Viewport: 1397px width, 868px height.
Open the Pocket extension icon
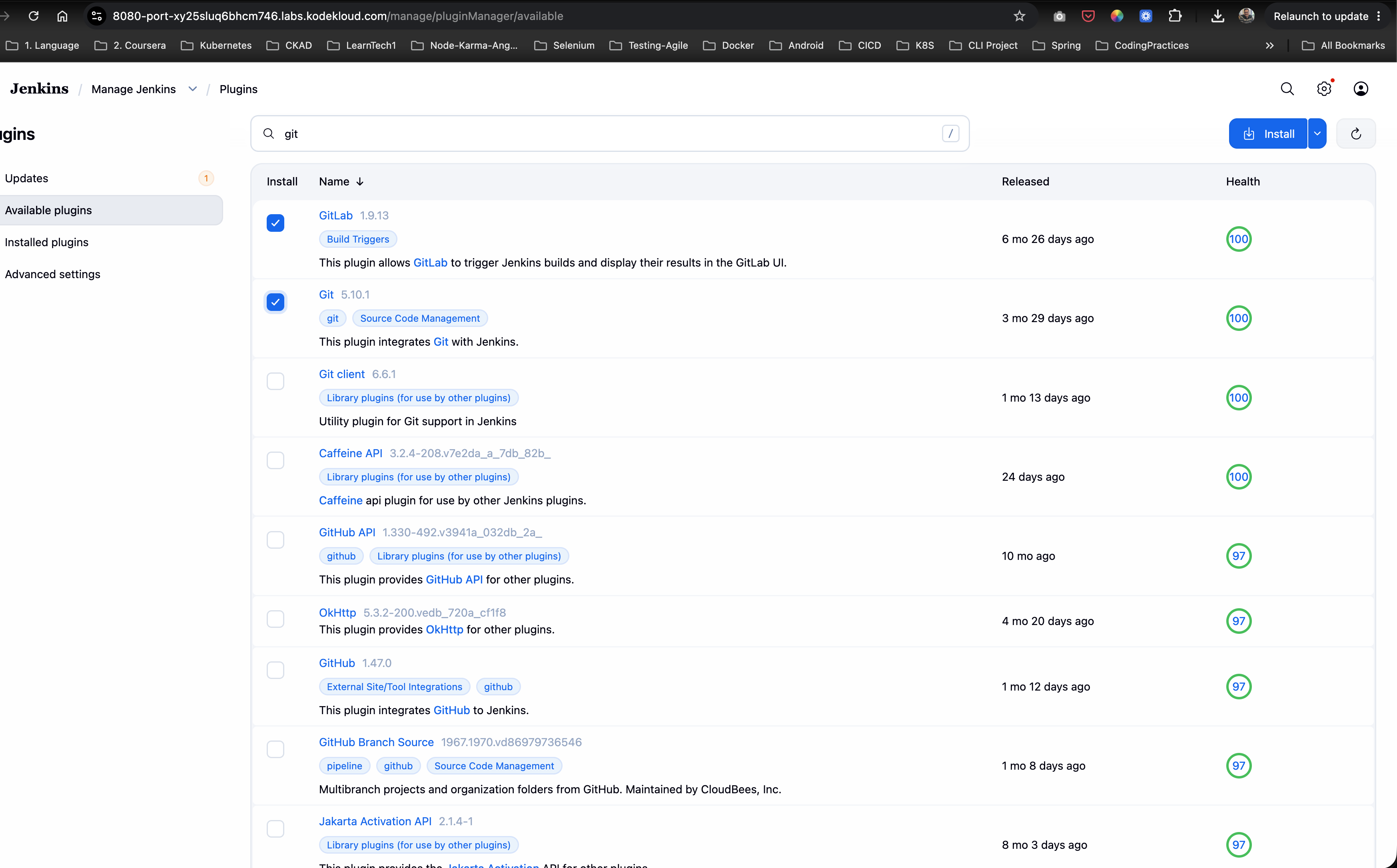pos(1088,16)
